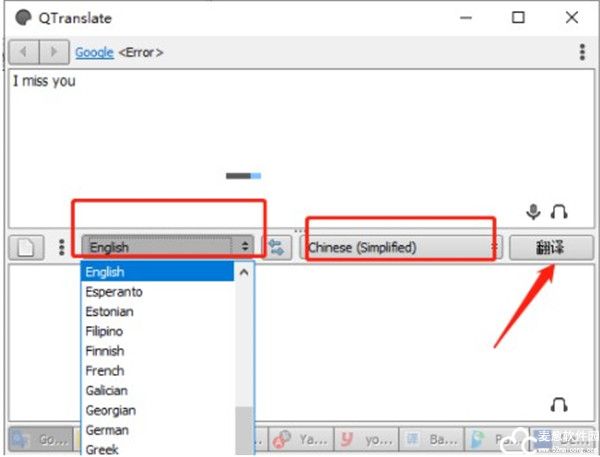This screenshot has height=457, width=600.
Task: Open the Chinese (Simplified) target language dropdown
Action: [401, 247]
